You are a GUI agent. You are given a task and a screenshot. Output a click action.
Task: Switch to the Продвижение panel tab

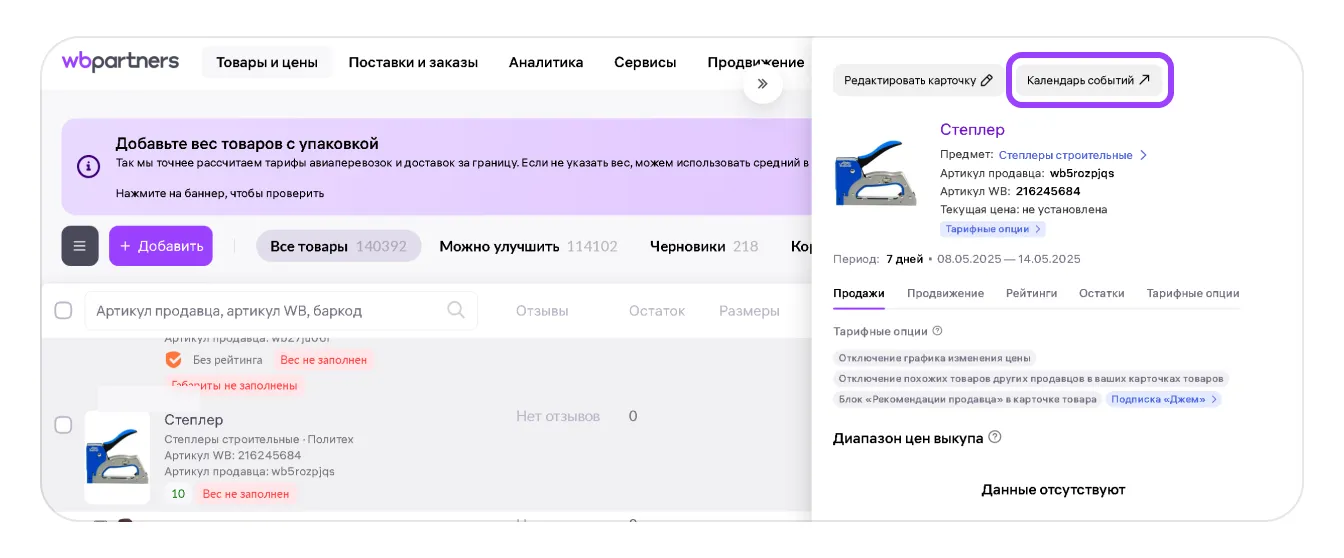[945, 293]
